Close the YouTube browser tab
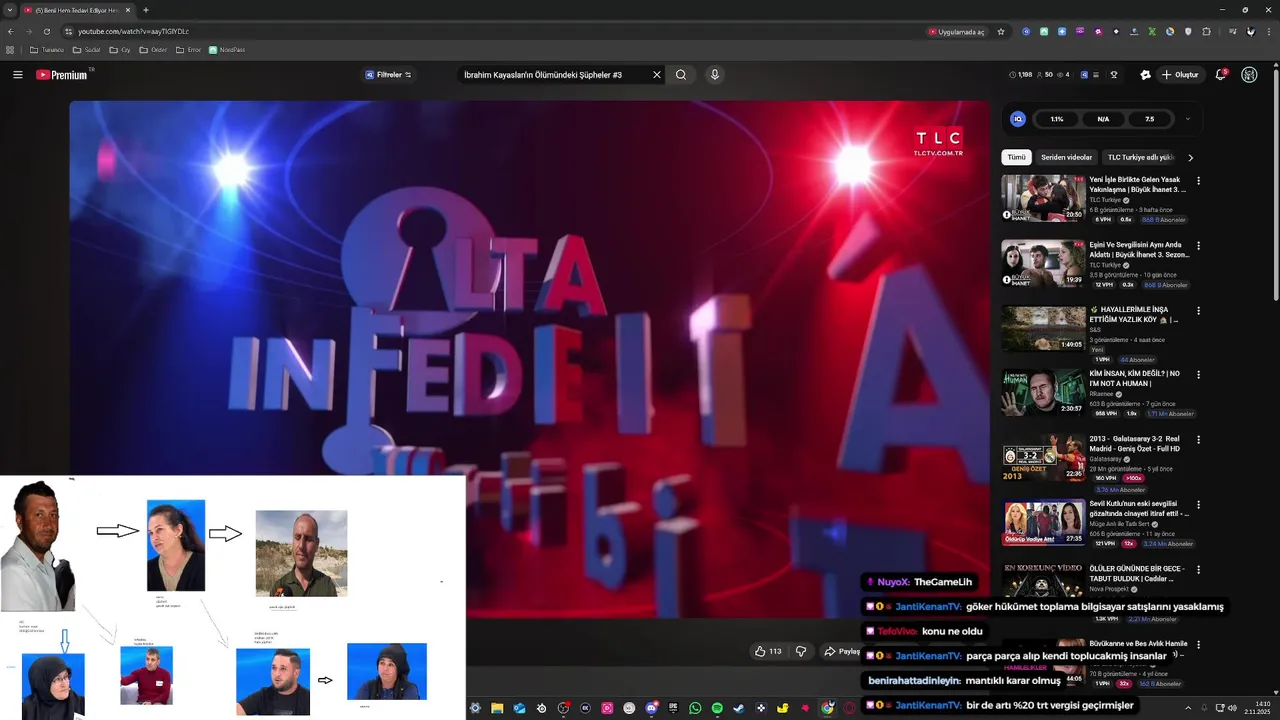The height and width of the screenshot is (720, 1280). point(128,10)
